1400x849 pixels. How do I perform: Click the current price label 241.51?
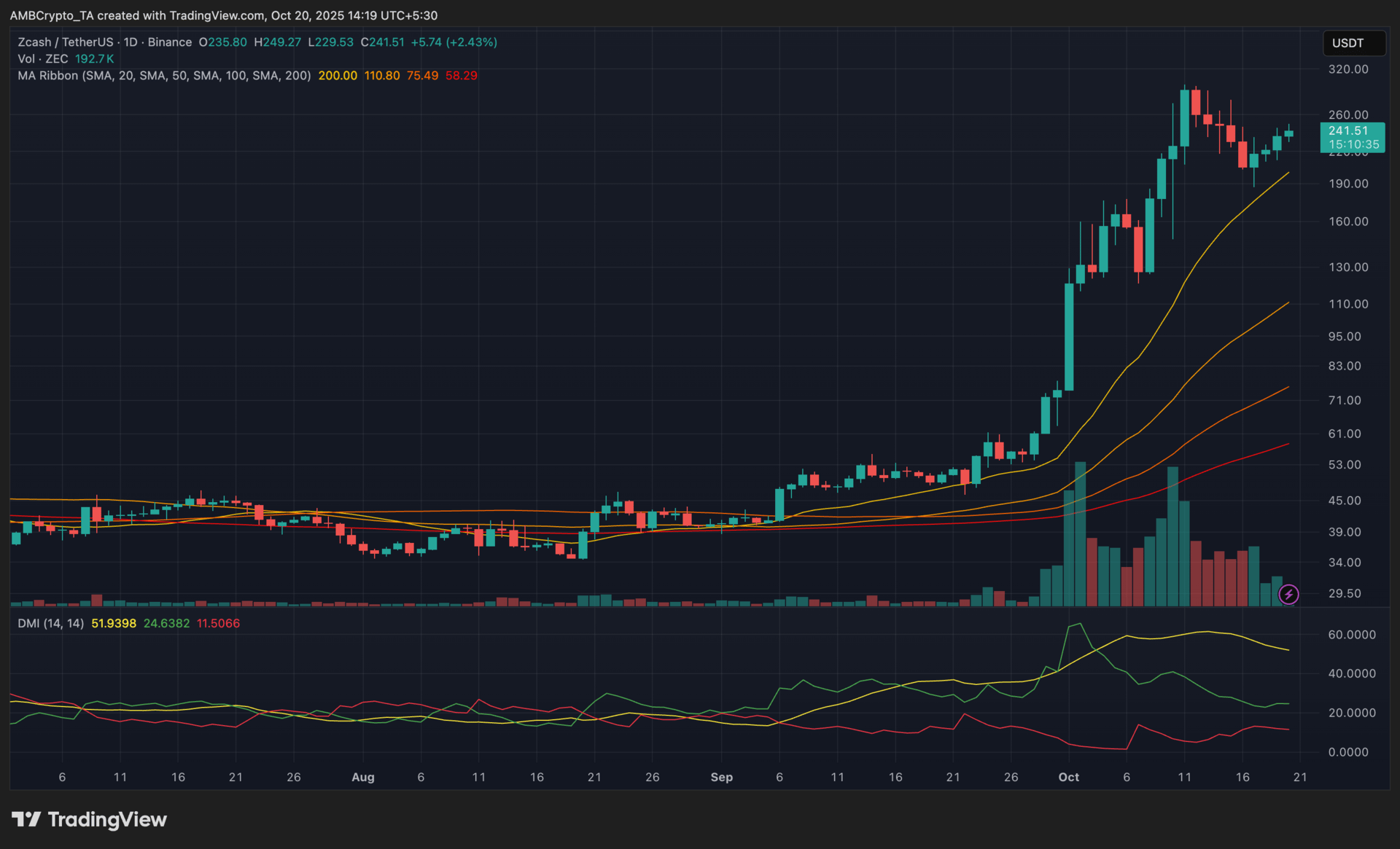coord(1348,131)
